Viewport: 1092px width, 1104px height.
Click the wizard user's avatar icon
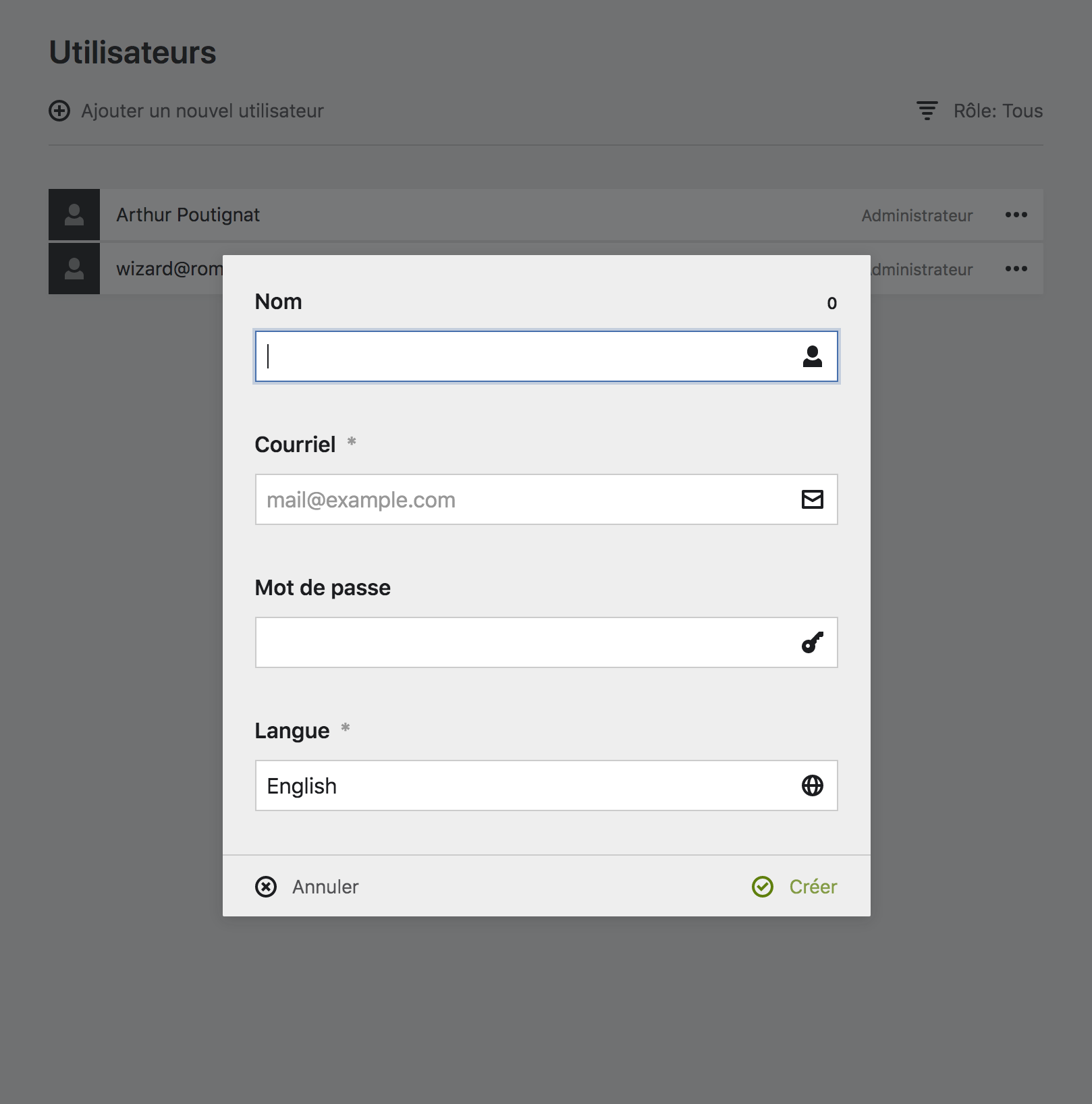pyautogui.click(x=74, y=269)
